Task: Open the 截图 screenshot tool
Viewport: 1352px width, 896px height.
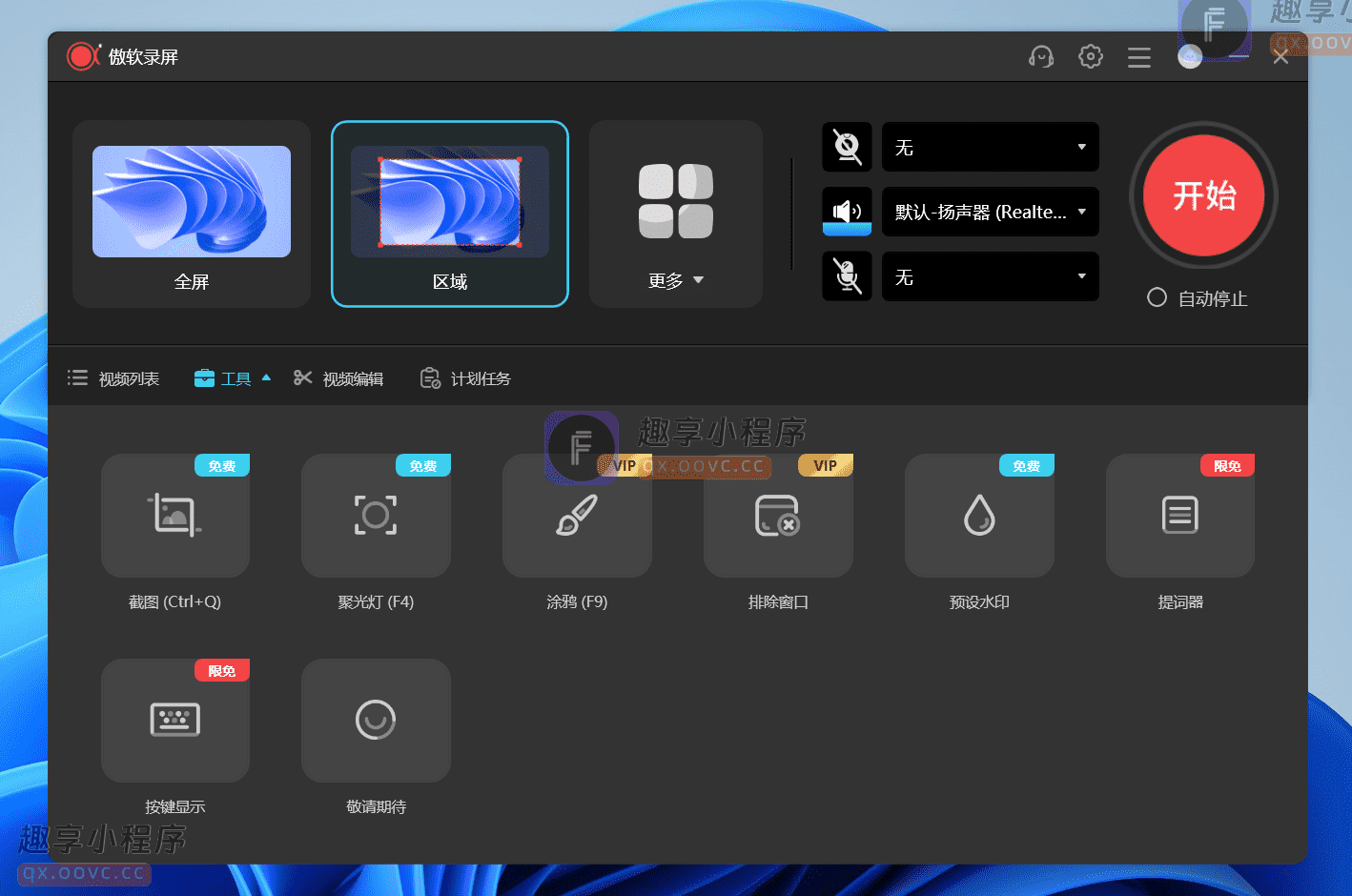Action: (175, 516)
